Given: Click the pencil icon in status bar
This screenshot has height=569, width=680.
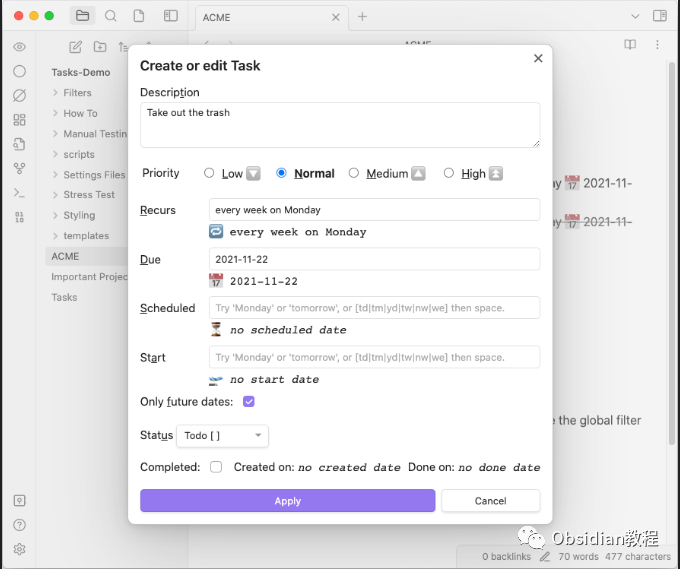Looking at the screenshot, I should (x=545, y=556).
